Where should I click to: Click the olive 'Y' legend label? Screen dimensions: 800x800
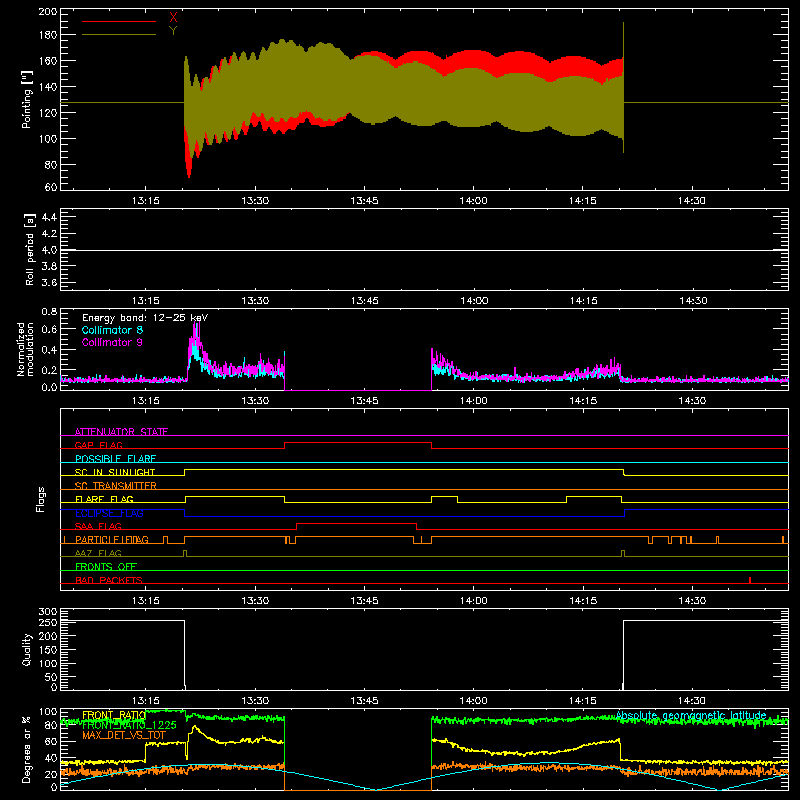173,31
